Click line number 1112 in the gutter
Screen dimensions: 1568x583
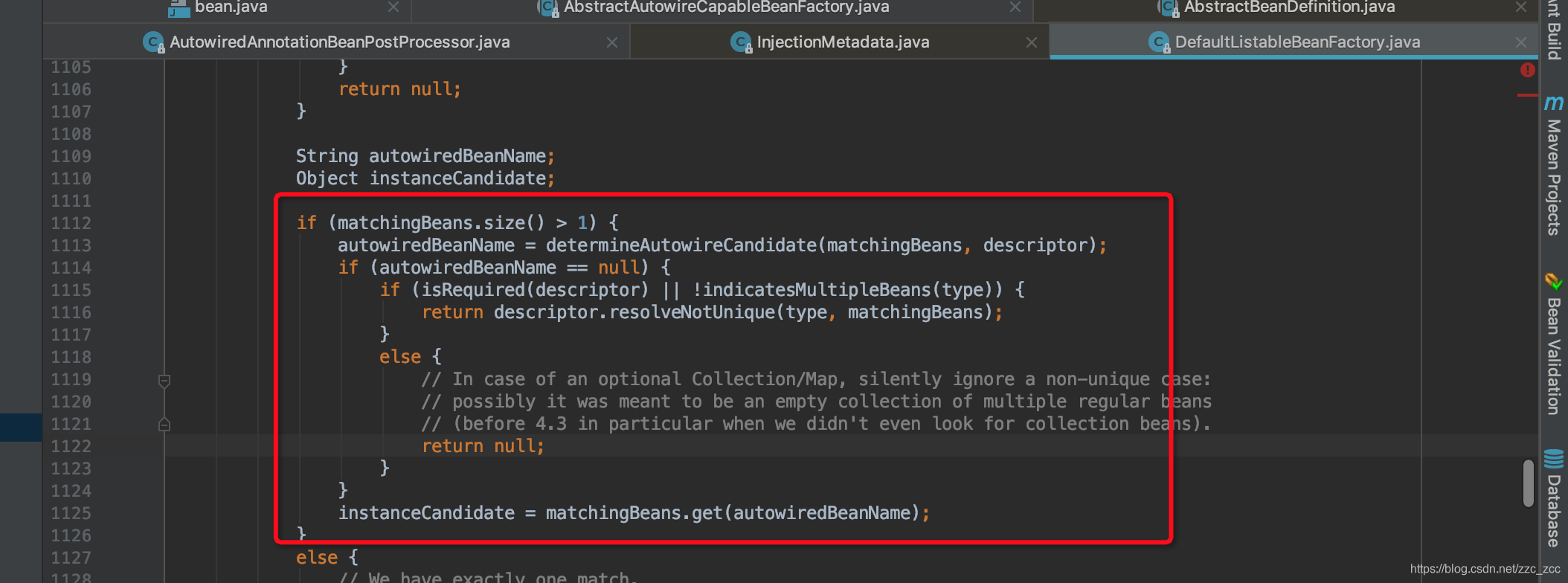71,223
